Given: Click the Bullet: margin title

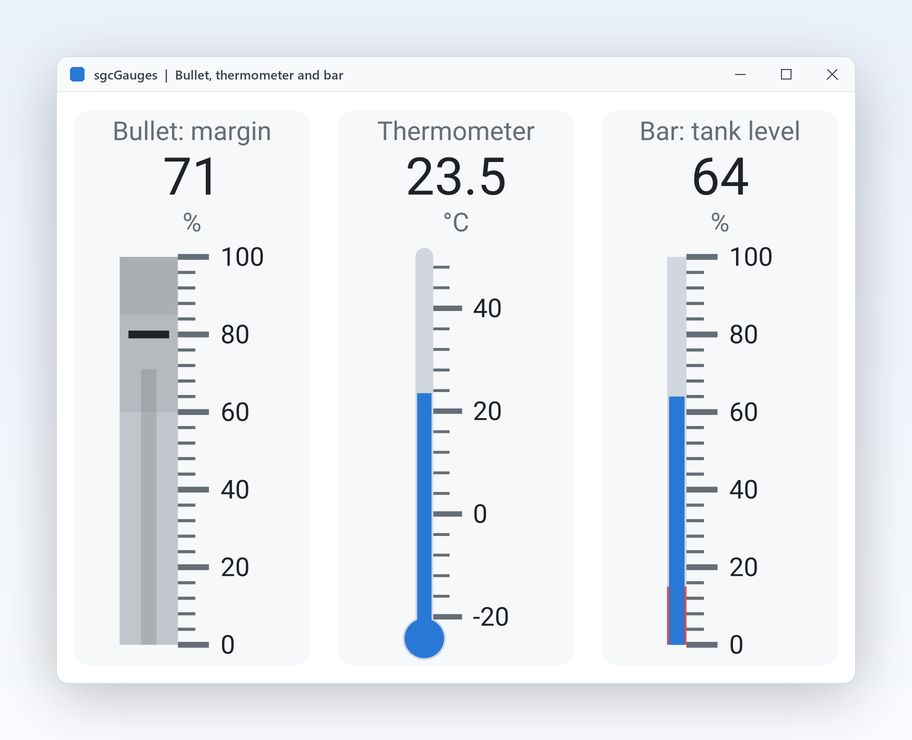Looking at the screenshot, I should pyautogui.click(x=192, y=131).
